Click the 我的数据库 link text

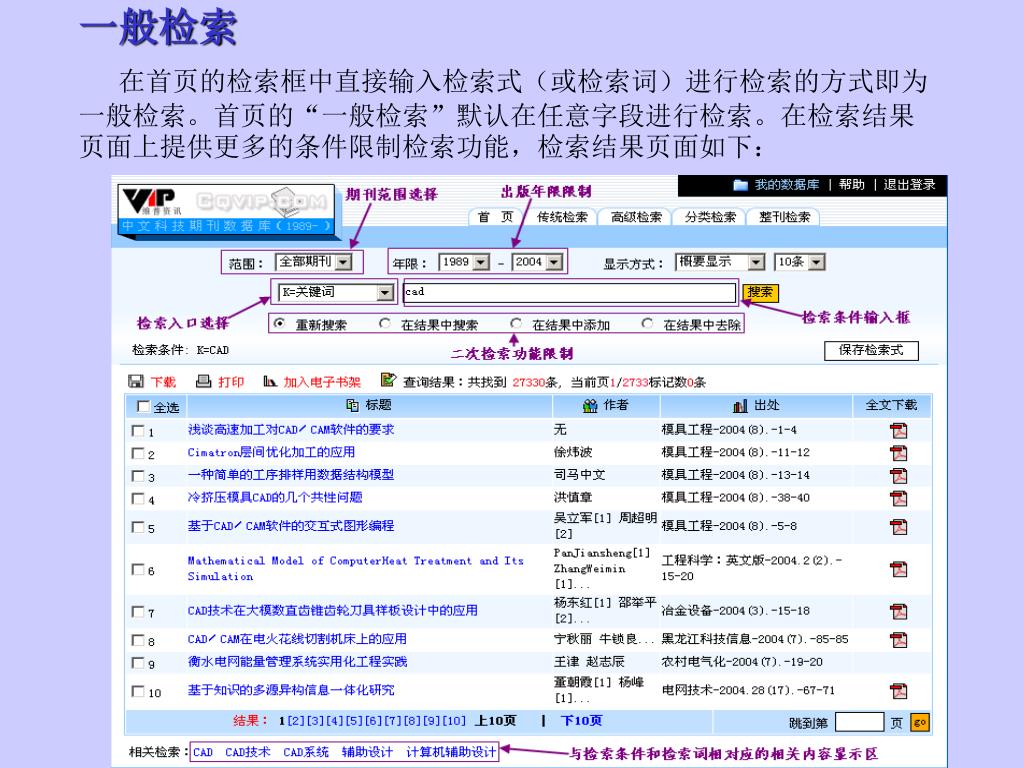tap(787, 185)
